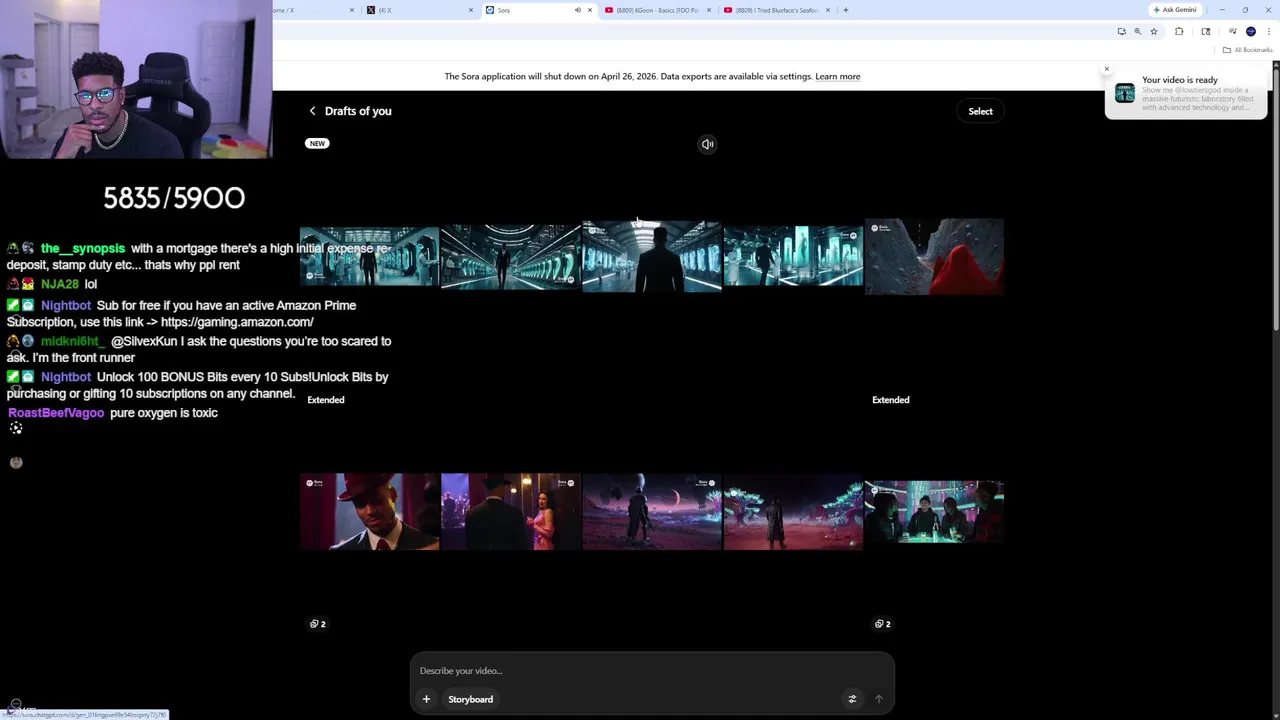Click the gaming.amazon.com link in chat

point(237,322)
